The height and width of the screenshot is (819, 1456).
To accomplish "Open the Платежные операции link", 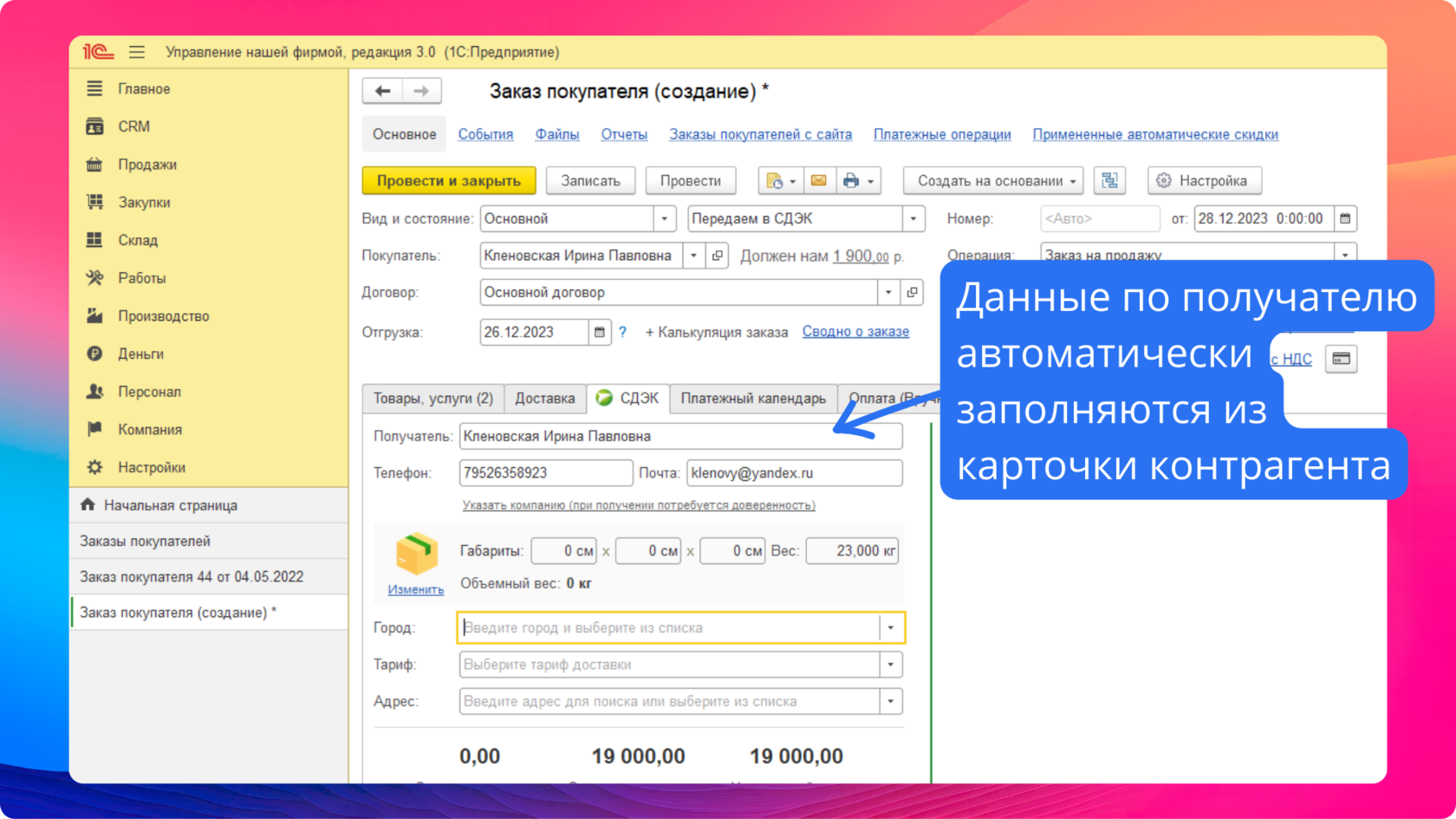I will (942, 134).
